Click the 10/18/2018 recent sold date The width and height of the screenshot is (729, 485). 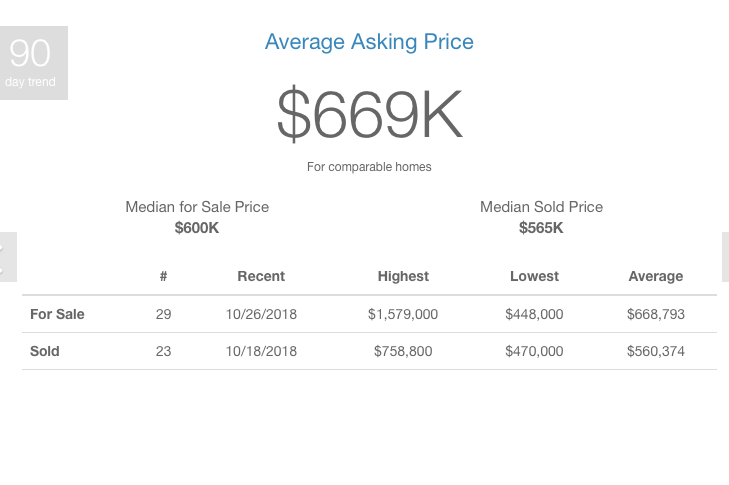pyautogui.click(x=261, y=351)
